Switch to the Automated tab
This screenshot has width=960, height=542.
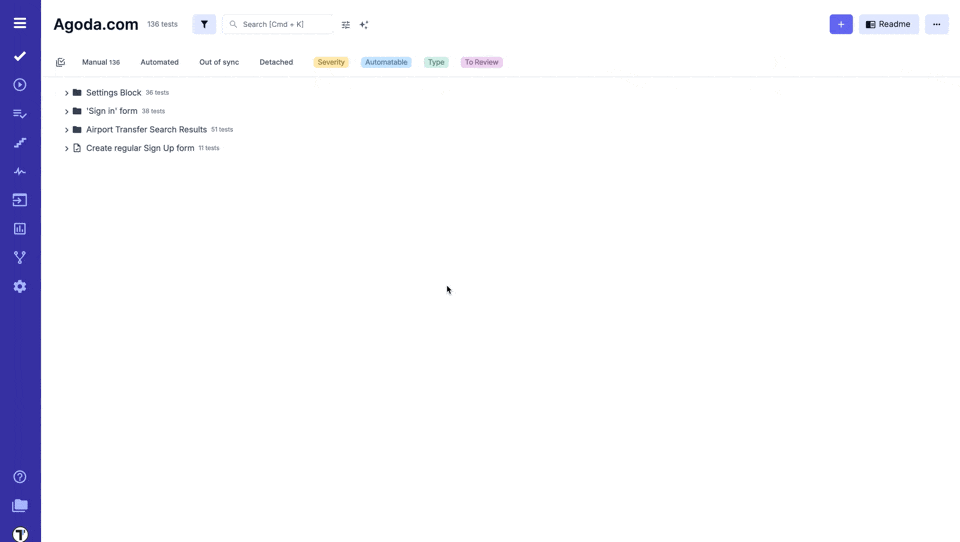point(159,62)
